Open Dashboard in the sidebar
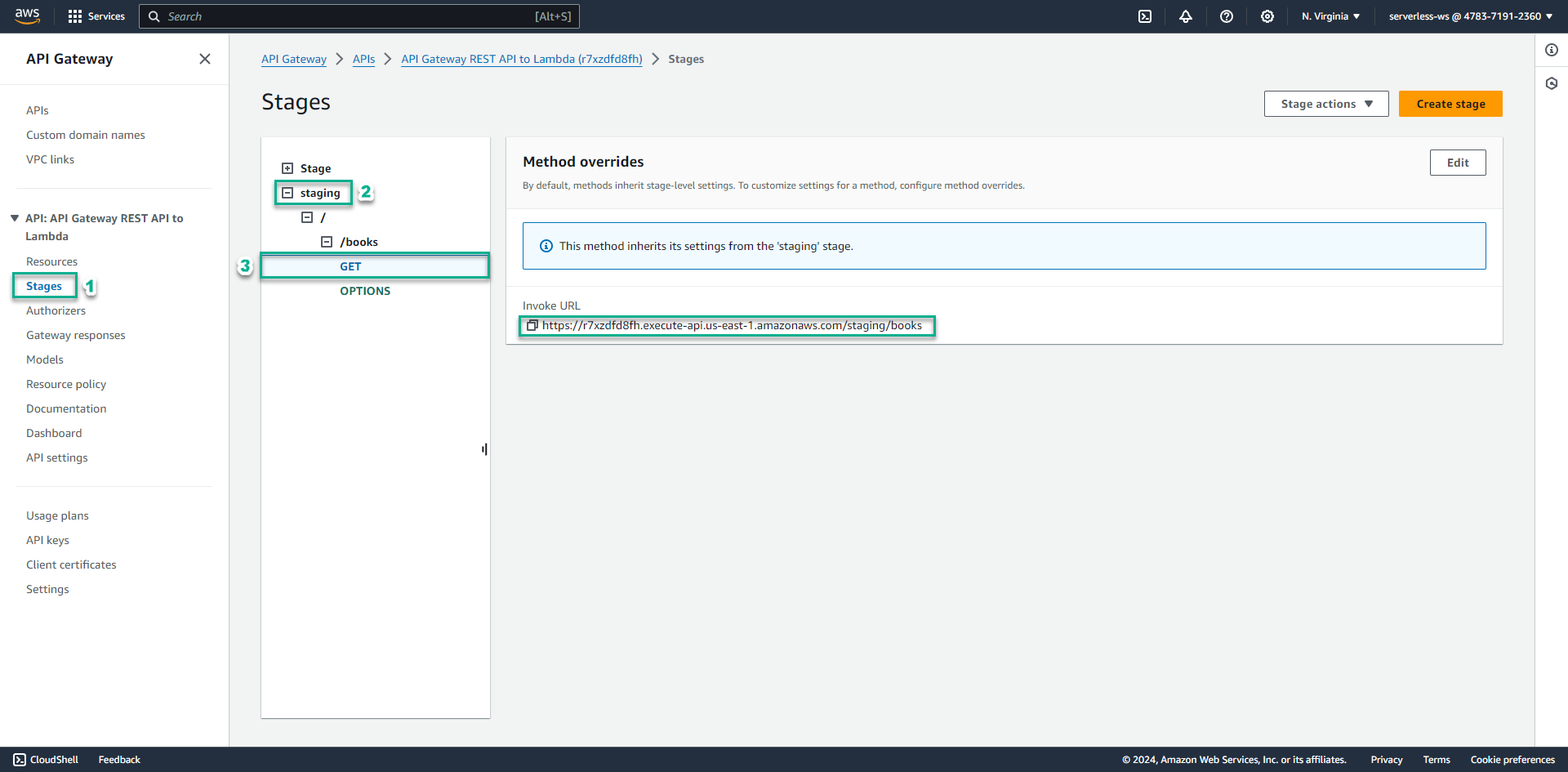 coord(54,433)
